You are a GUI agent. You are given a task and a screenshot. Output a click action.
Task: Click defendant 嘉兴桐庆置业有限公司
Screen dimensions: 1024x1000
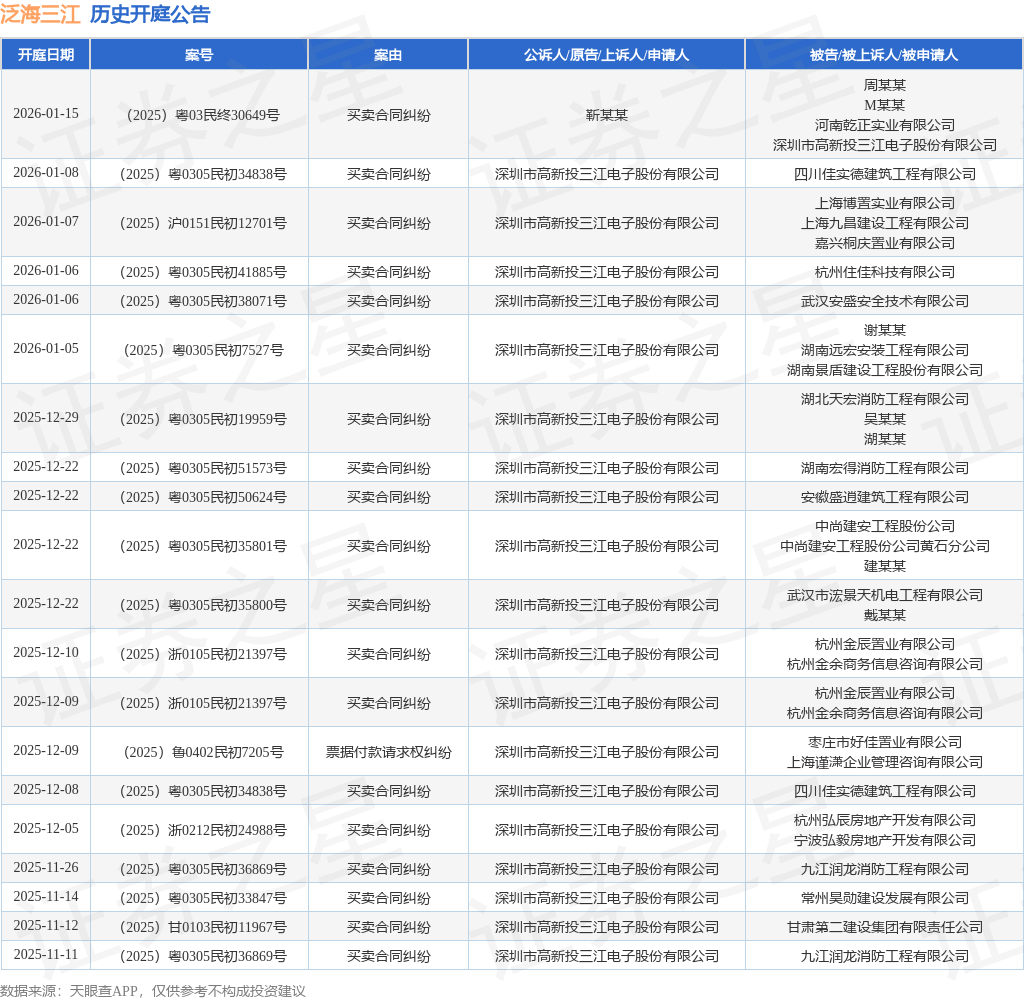pyautogui.click(x=884, y=243)
